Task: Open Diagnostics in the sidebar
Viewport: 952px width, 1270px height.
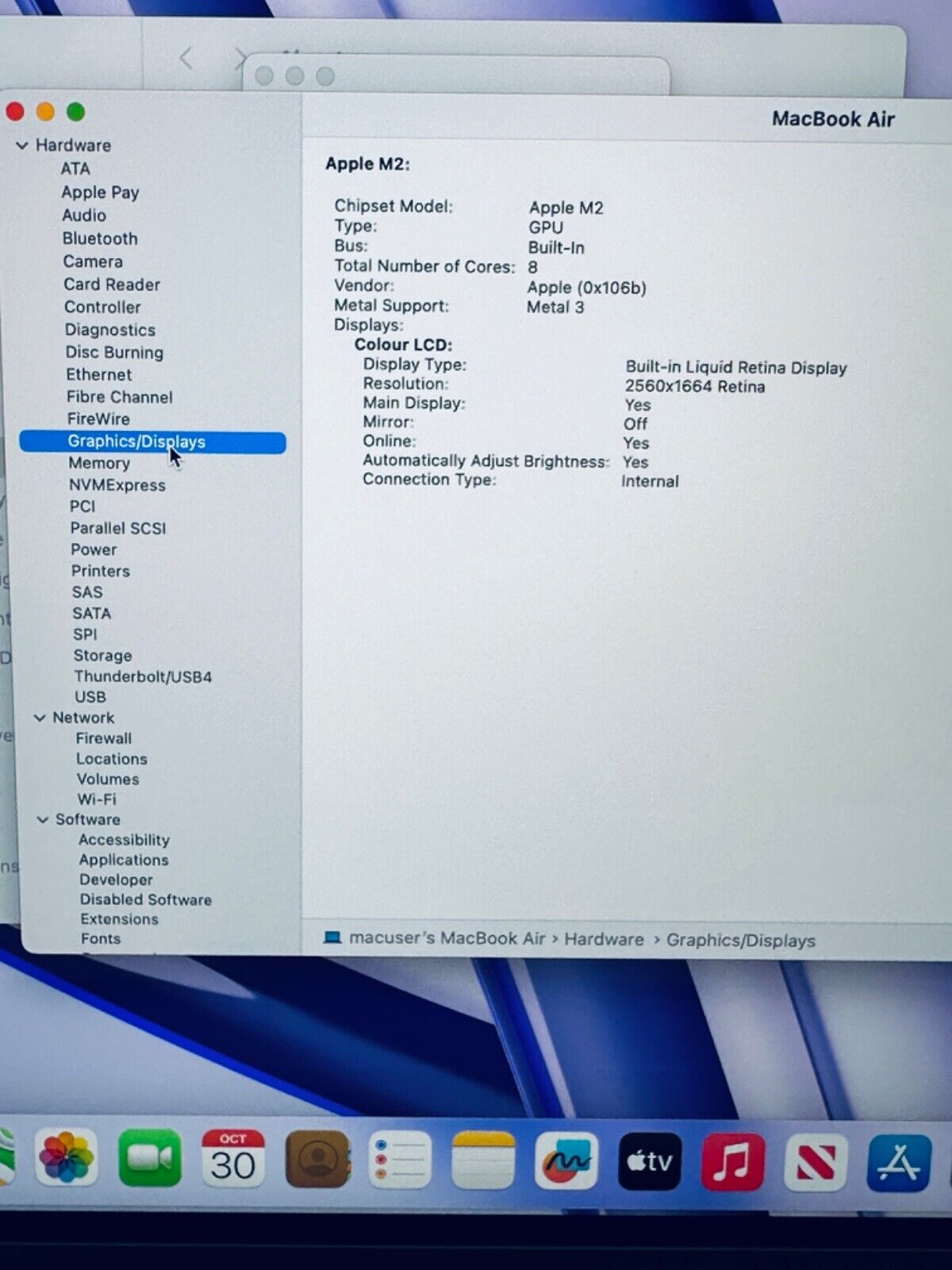Action: pos(110,329)
